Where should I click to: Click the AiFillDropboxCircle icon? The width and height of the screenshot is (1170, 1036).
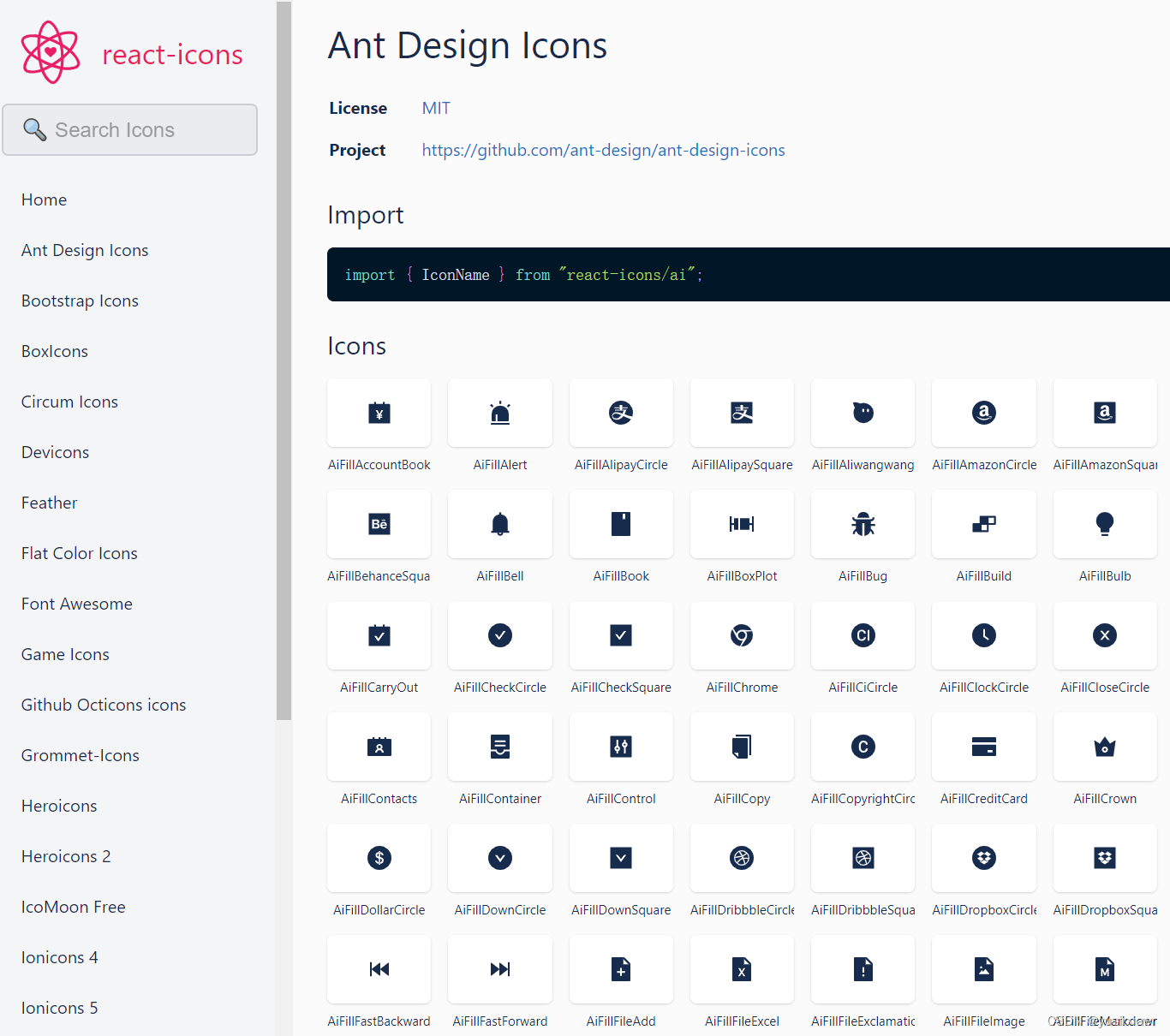[984, 858]
